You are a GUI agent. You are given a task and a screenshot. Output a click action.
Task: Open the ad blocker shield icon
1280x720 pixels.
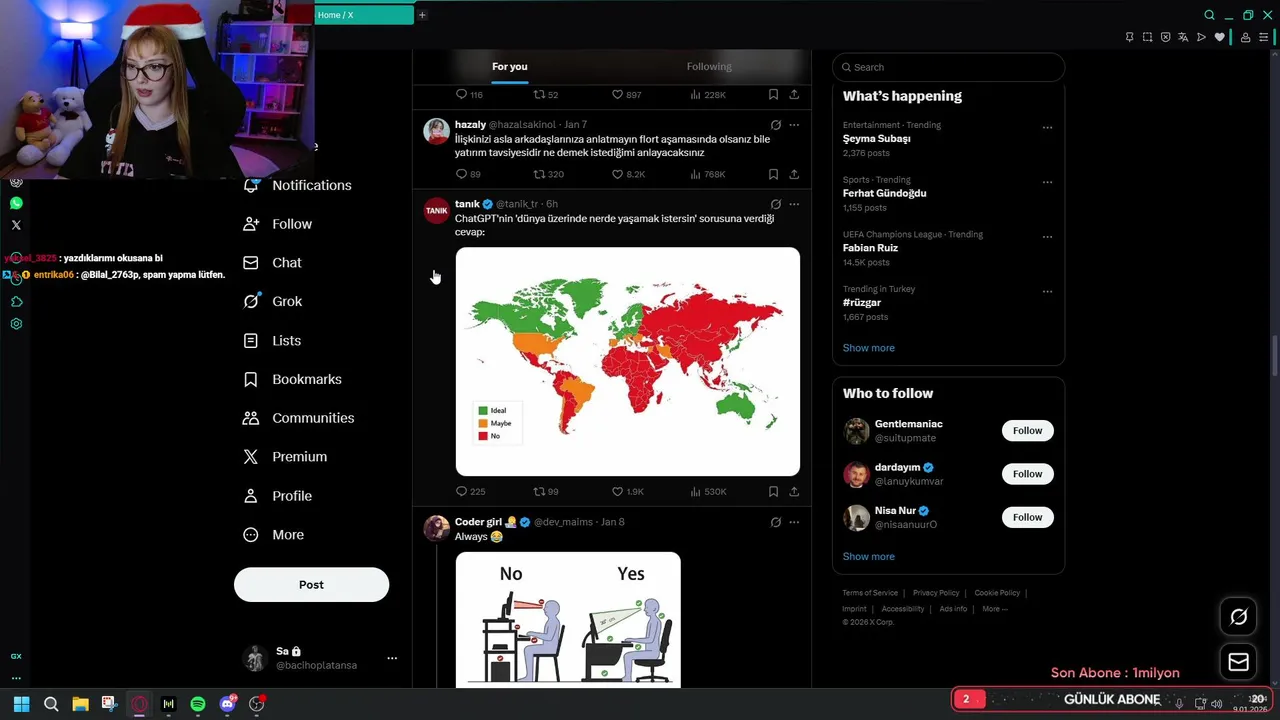tap(1165, 37)
